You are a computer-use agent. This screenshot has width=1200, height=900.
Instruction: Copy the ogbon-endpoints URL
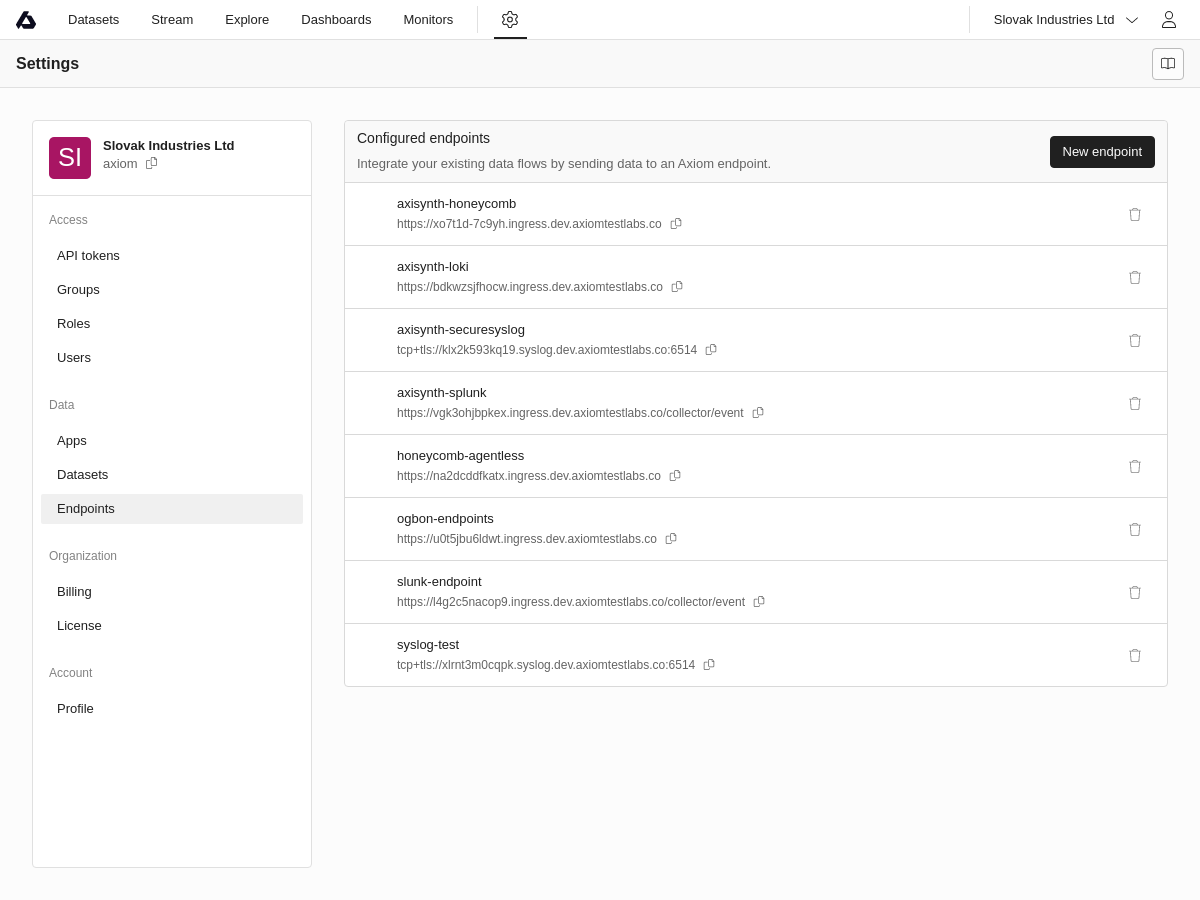671,539
